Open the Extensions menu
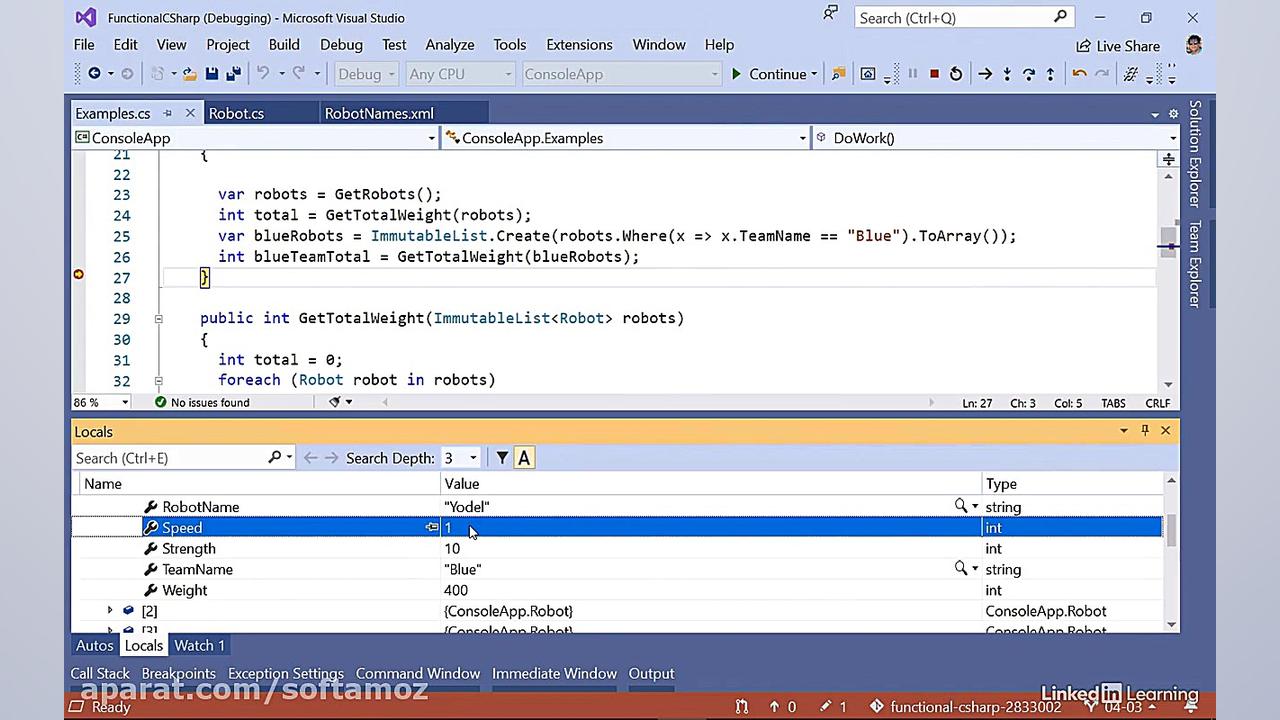1280x720 pixels. point(579,45)
